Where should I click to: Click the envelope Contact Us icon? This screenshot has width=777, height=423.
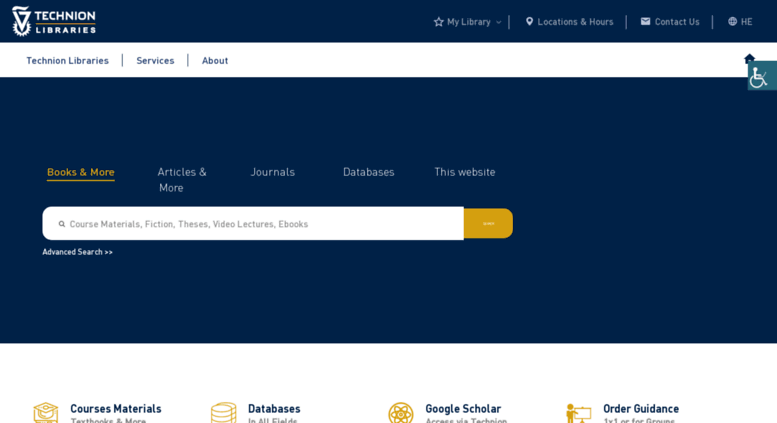645,21
